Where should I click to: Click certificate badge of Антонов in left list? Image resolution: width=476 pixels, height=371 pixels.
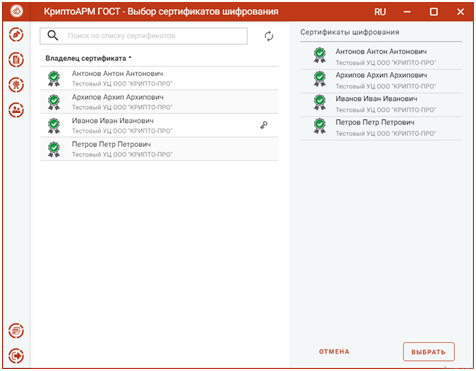coord(54,79)
